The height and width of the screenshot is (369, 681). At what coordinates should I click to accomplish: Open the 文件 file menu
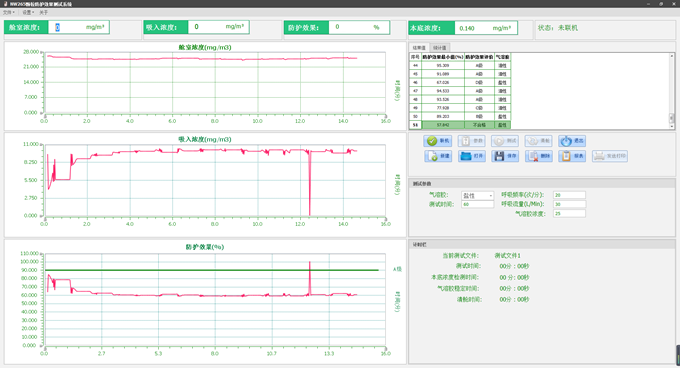point(8,13)
